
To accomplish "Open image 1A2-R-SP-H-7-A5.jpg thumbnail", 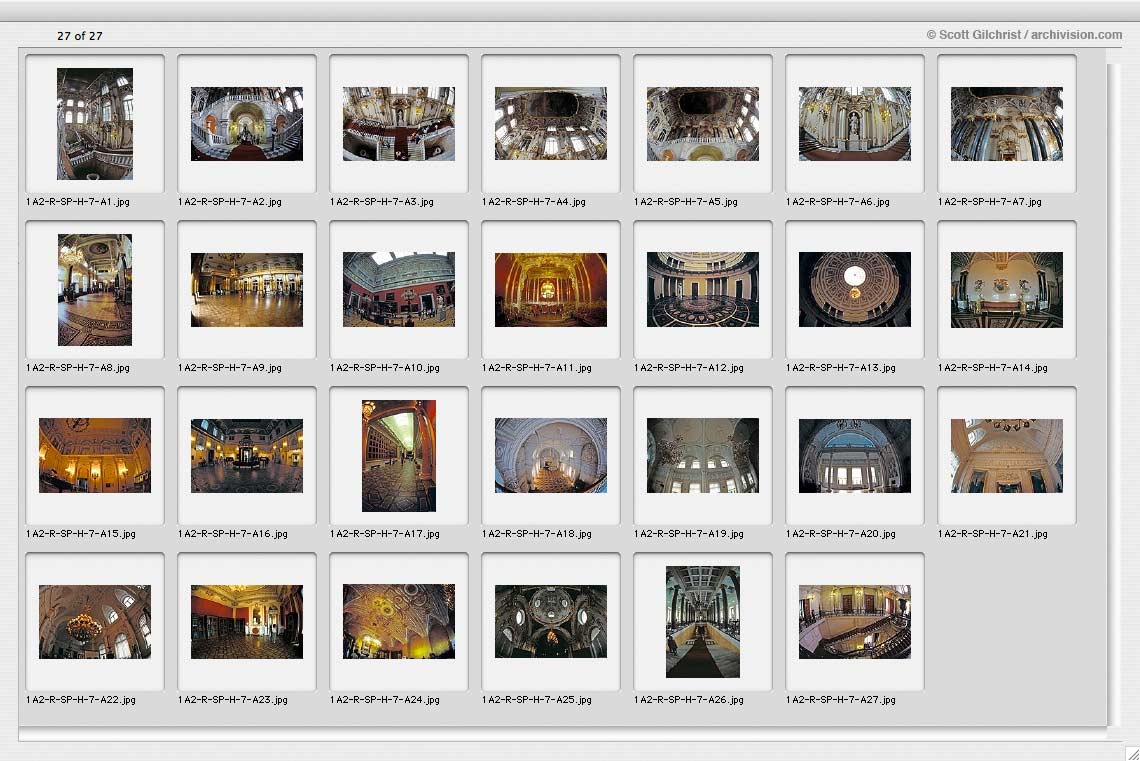I will point(702,124).
